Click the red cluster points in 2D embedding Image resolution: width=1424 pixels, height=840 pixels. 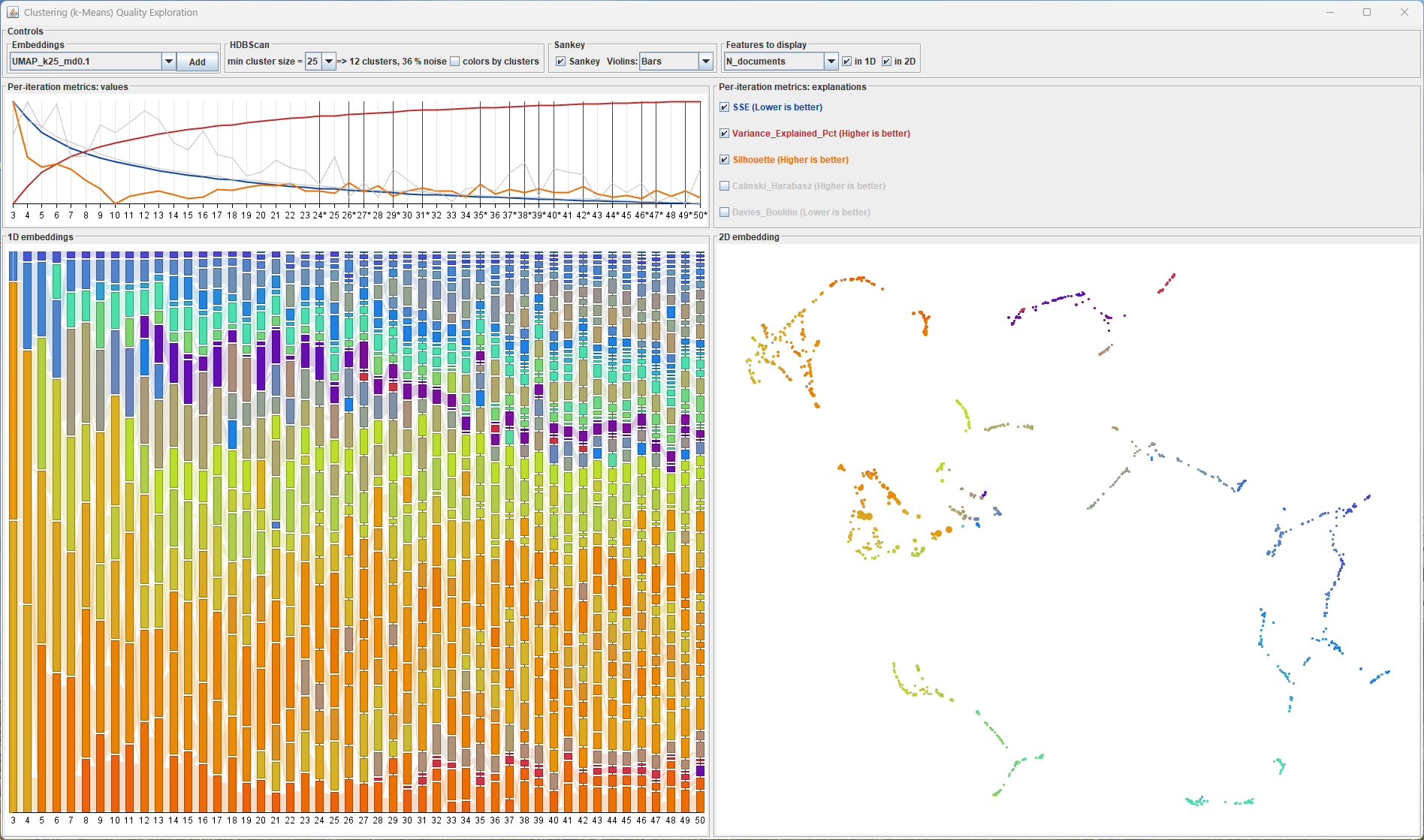pyautogui.click(x=1166, y=284)
